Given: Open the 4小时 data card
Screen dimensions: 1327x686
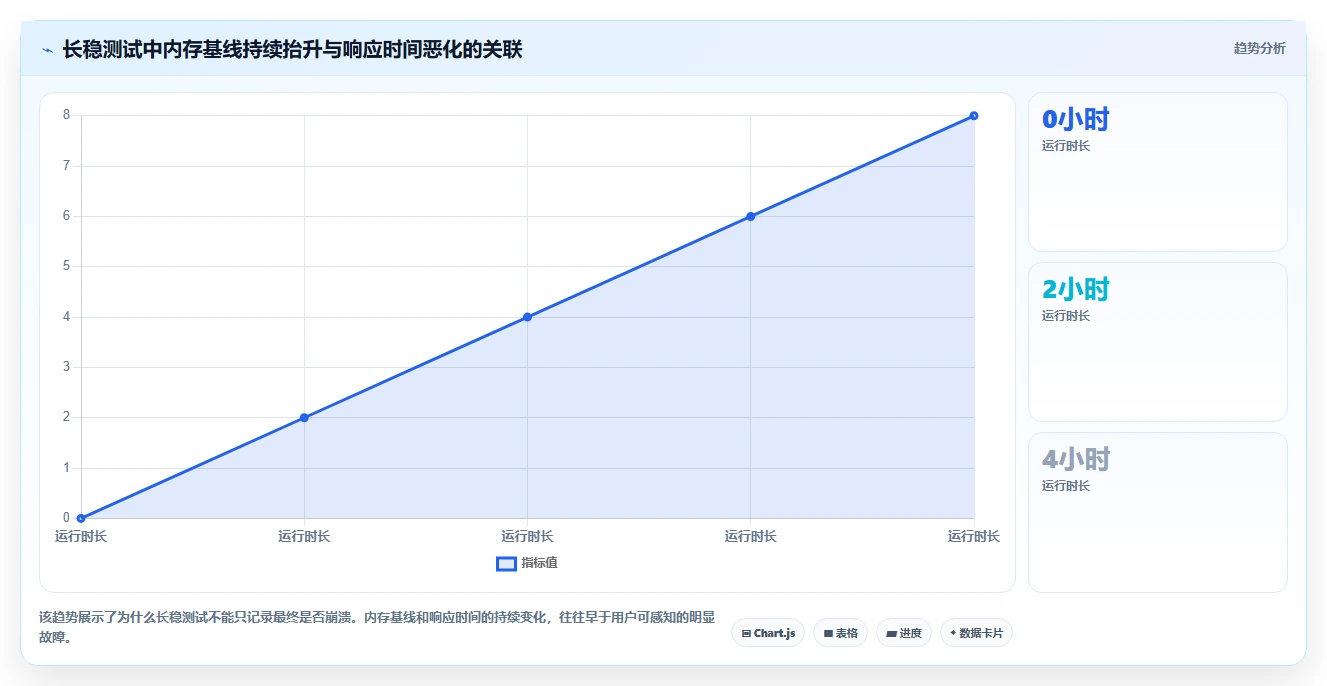Looking at the screenshot, I should [1157, 512].
